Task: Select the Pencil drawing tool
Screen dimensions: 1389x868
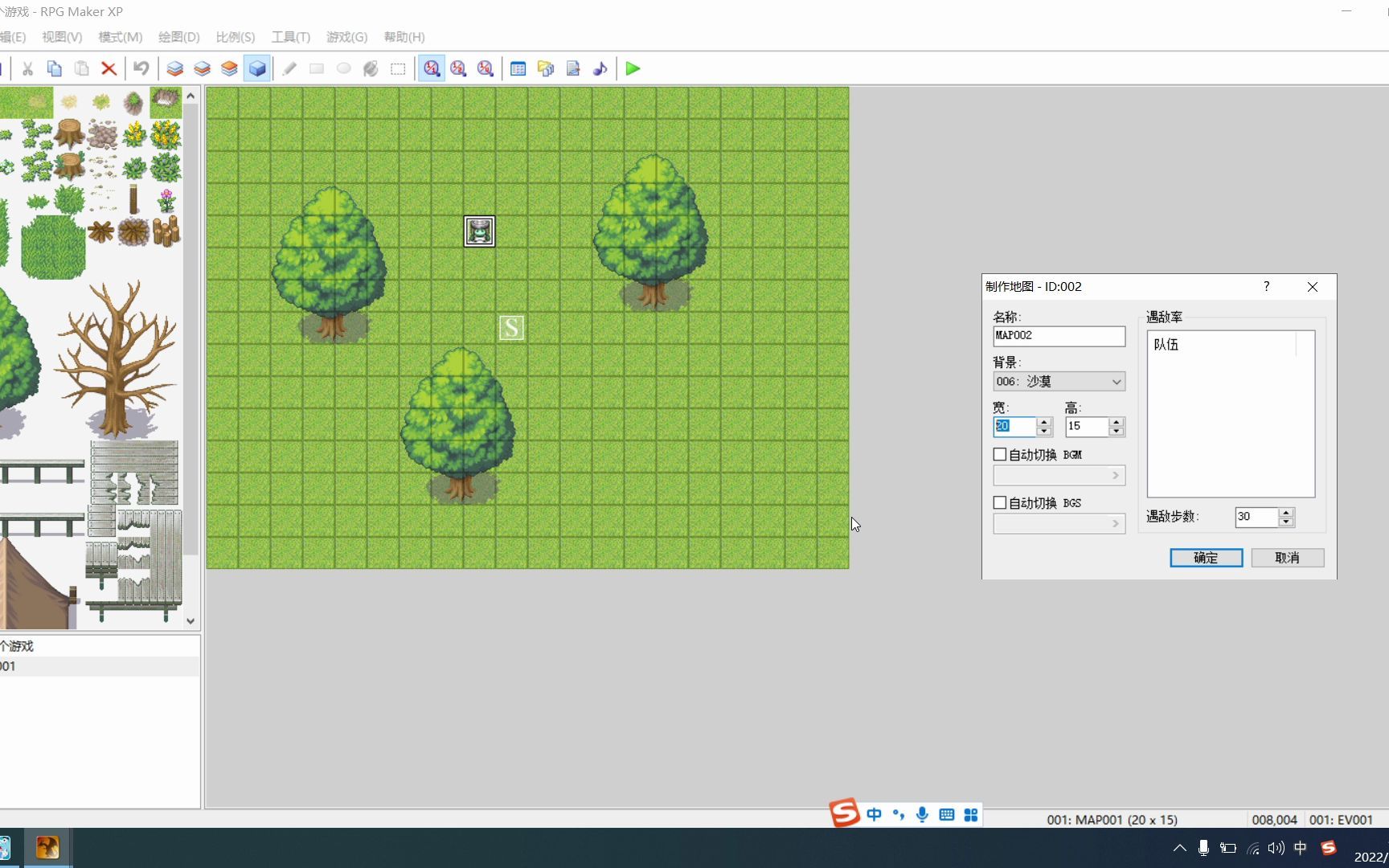Action: coord(289,68)
